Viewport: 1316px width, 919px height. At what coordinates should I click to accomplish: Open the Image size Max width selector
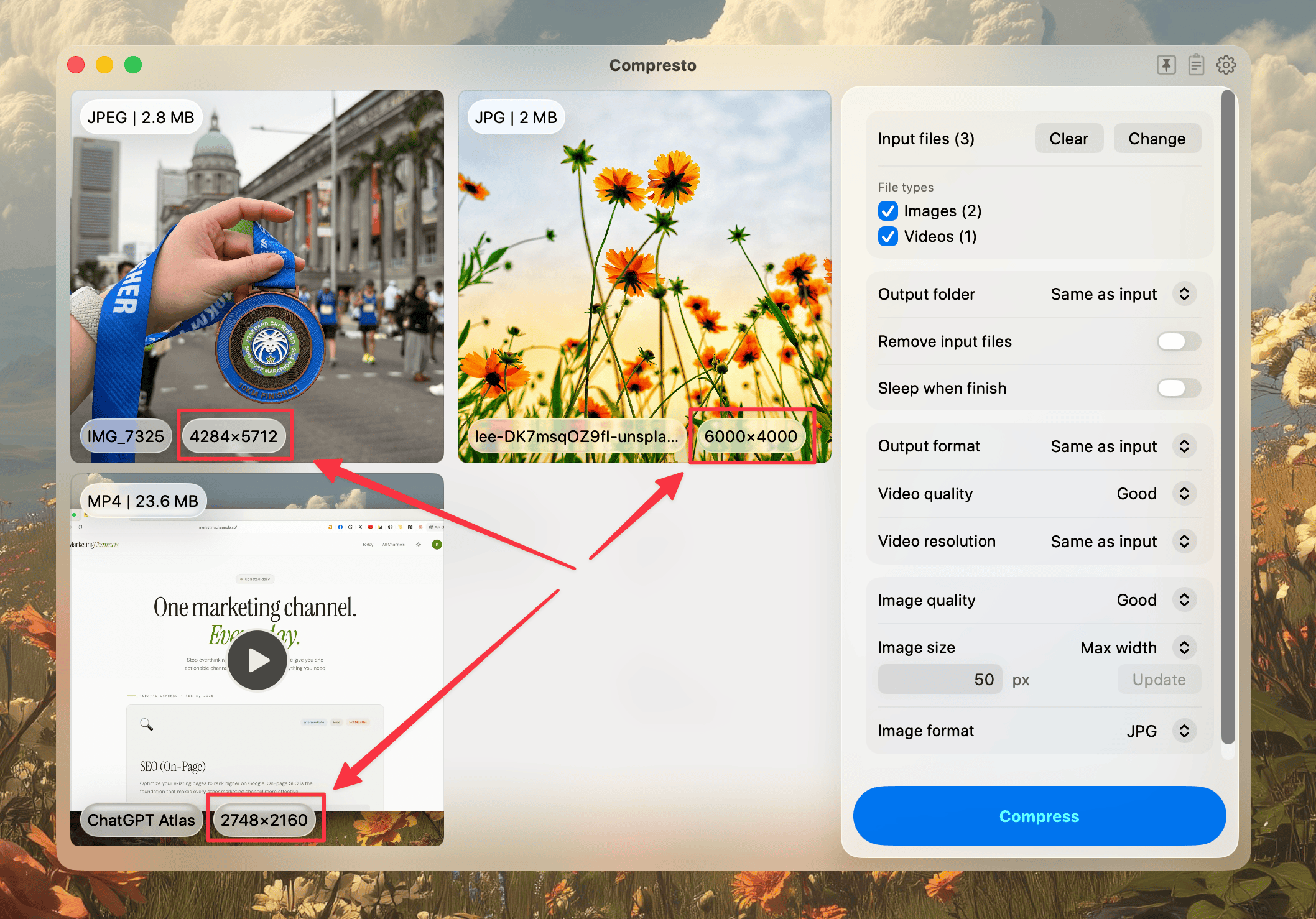click(1184, 647)
